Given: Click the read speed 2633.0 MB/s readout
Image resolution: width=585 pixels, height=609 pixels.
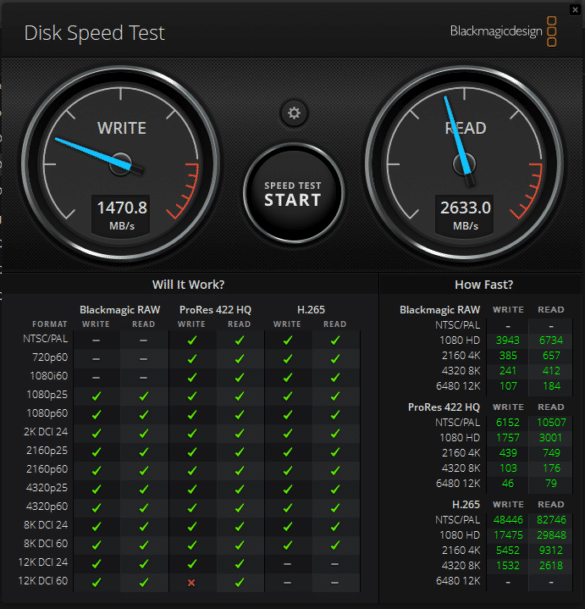Looking at the screenshot, I should [465, 215].
